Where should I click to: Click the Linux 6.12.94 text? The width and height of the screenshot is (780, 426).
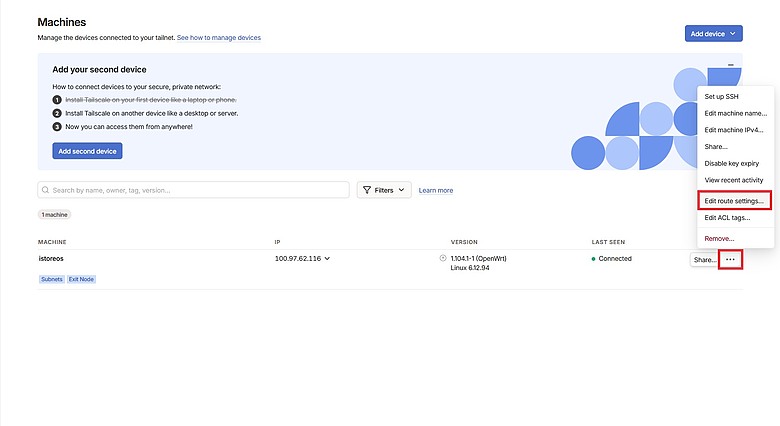click(470, 268)
